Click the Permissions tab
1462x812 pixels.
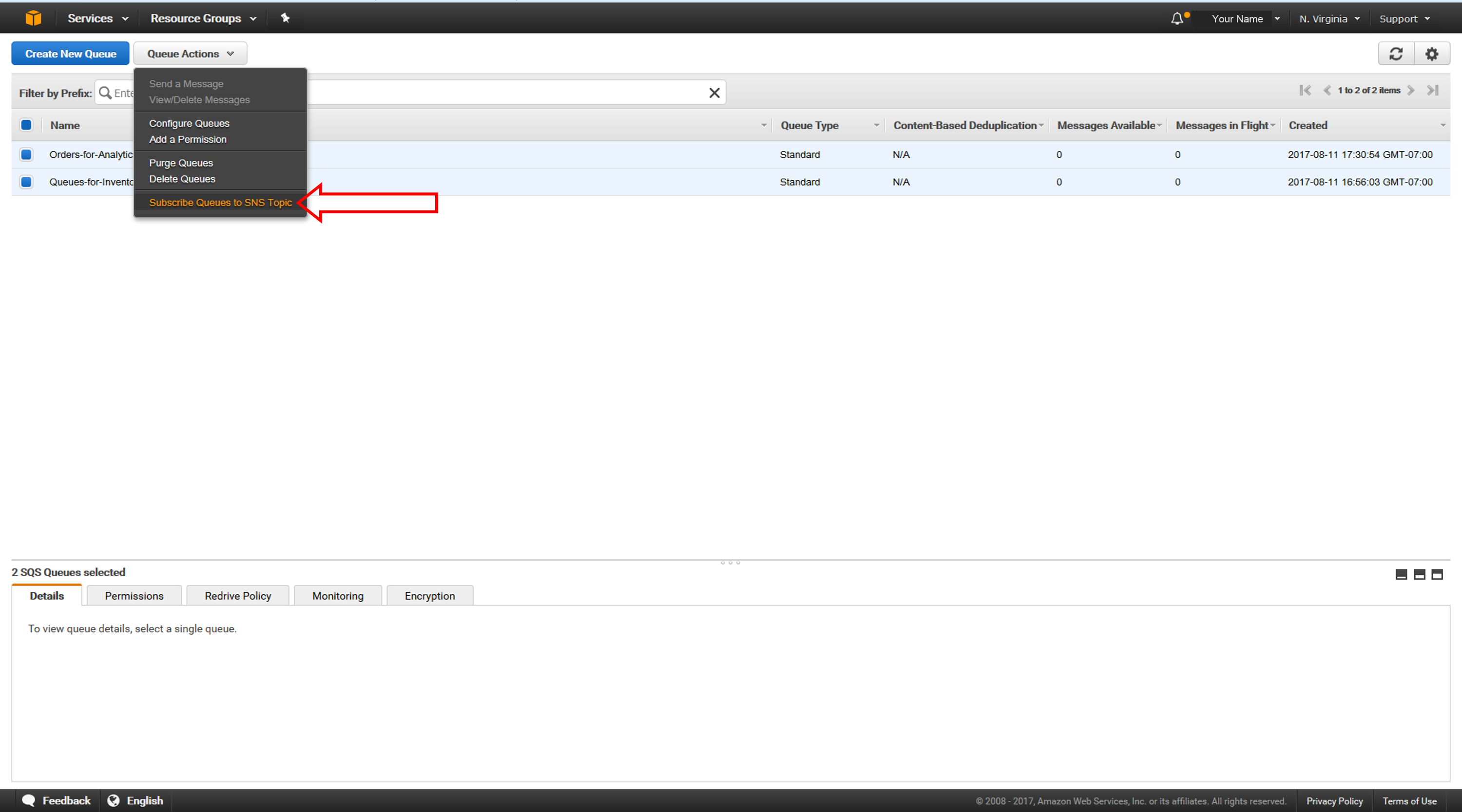pyautogui.click(x=134, y=595)
